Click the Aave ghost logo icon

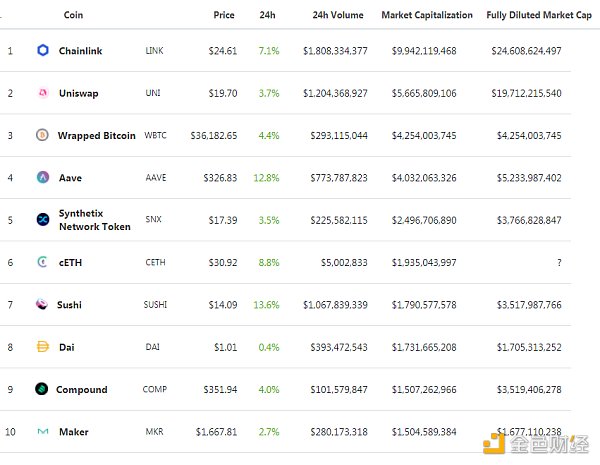(x=43, y=177)
